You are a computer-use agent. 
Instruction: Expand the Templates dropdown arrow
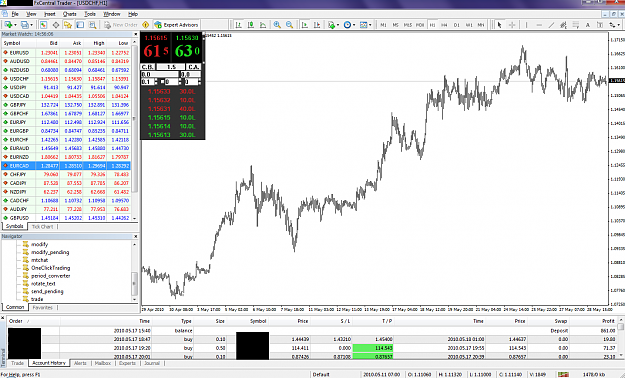point(370,25)
